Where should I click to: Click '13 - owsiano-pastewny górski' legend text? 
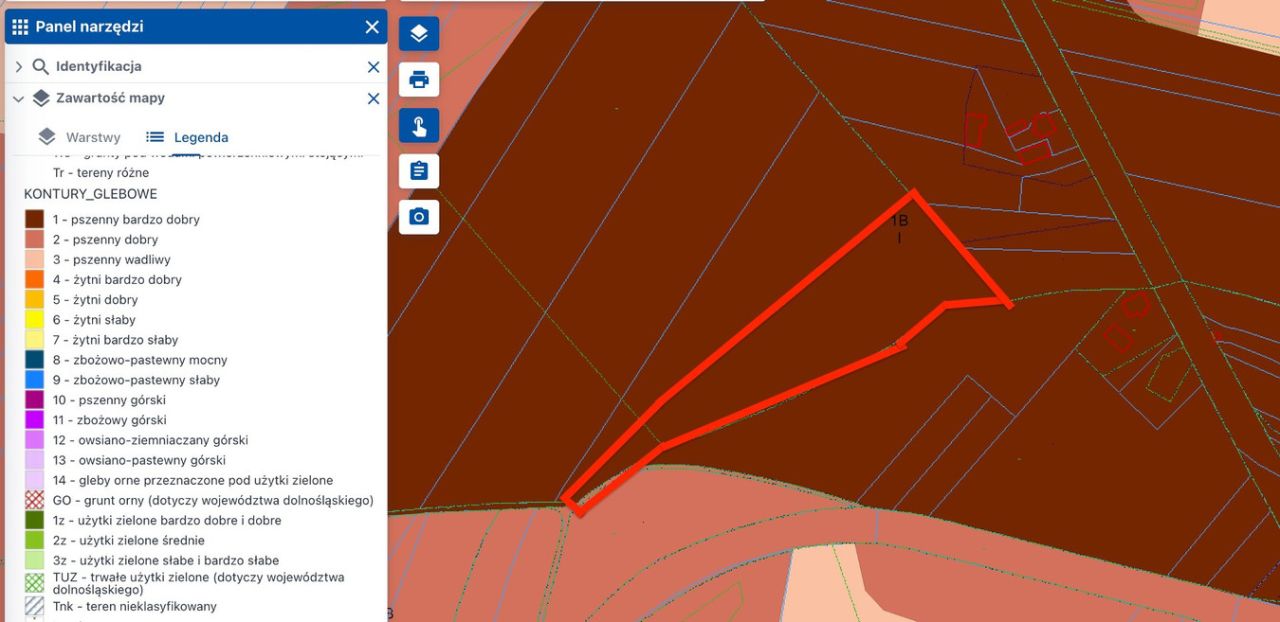(139, 460)
